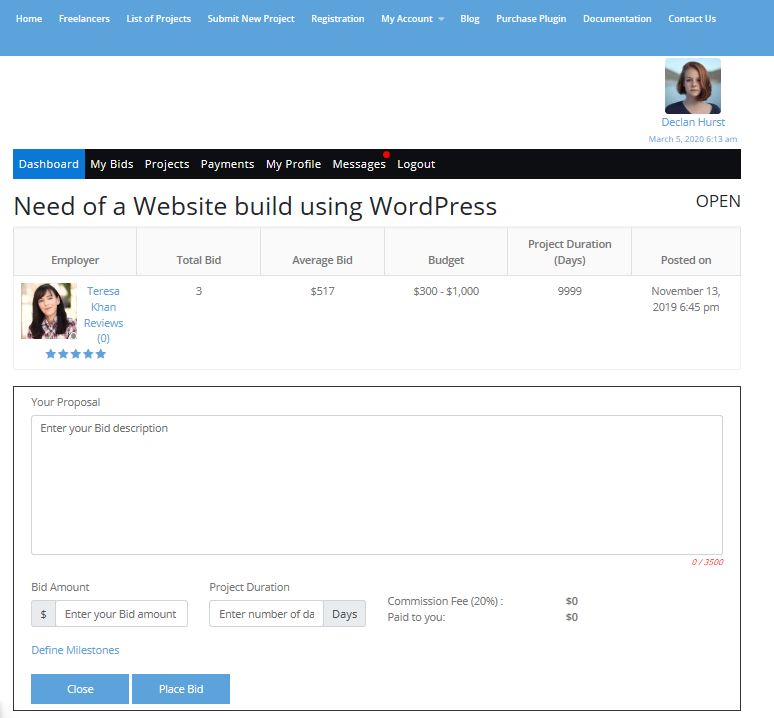Open List of Projects

pos(158,19)
